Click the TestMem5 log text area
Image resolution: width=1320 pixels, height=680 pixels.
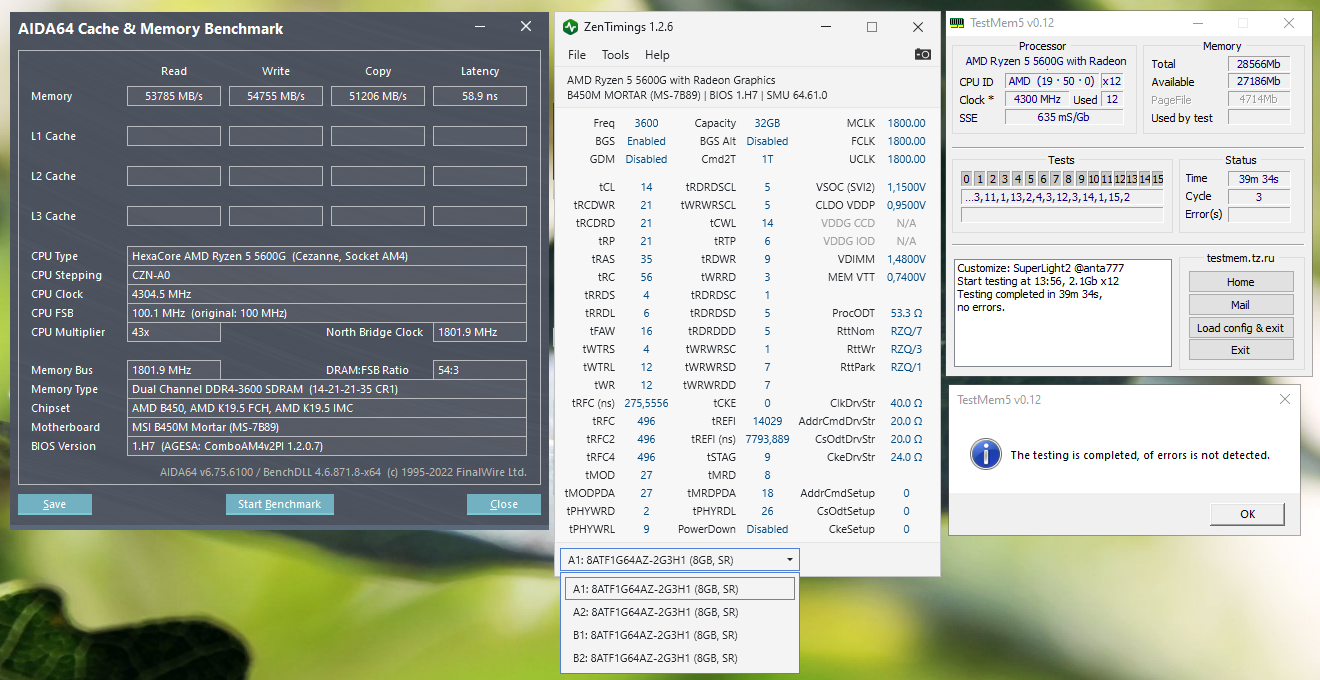point(1061,311)
